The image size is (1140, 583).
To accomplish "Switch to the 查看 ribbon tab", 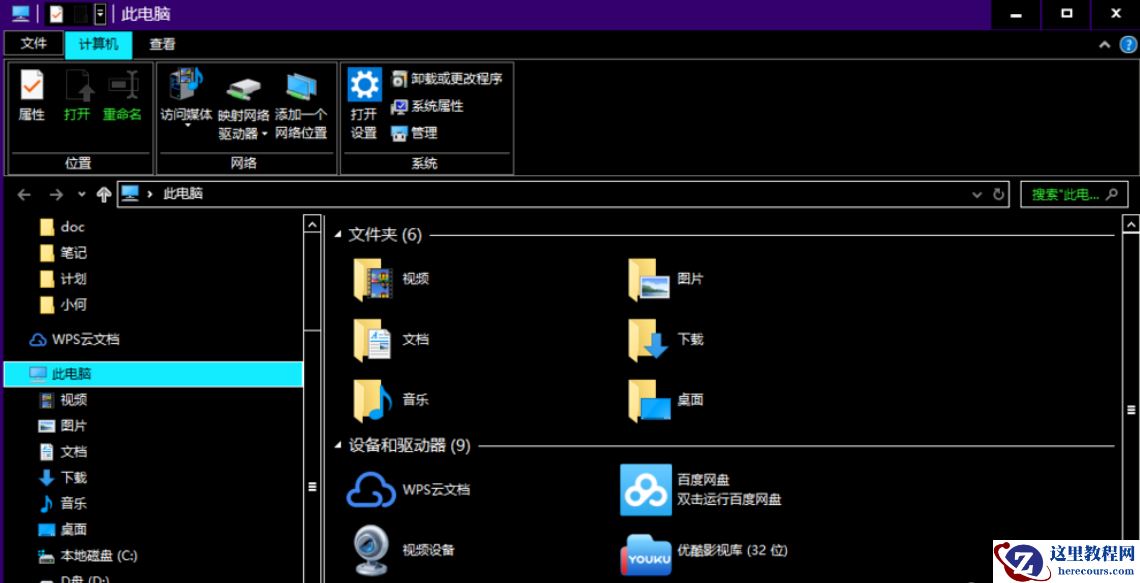I will pos(163,44).
